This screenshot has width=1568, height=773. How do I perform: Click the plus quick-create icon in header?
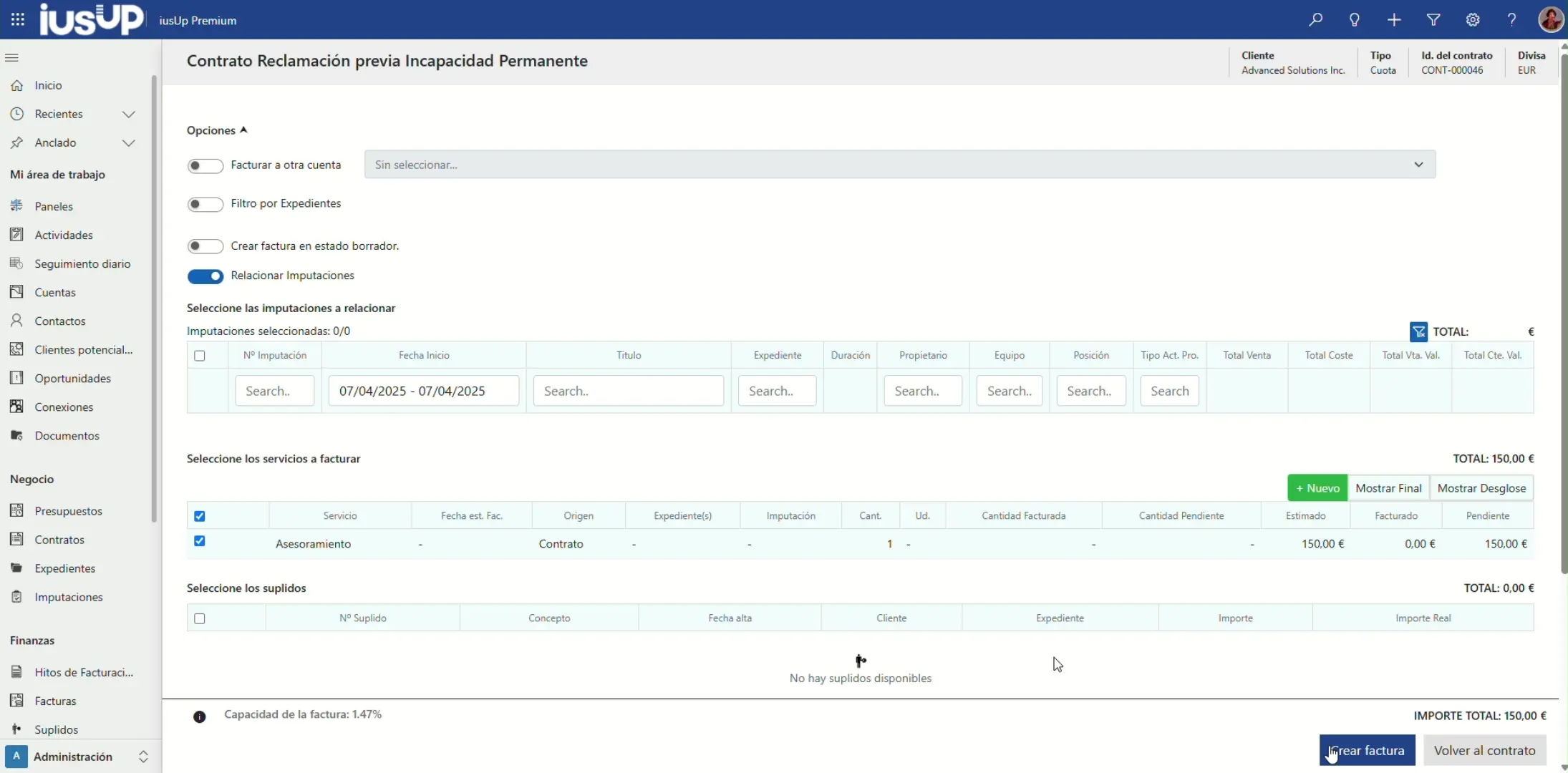[1394, 20]
